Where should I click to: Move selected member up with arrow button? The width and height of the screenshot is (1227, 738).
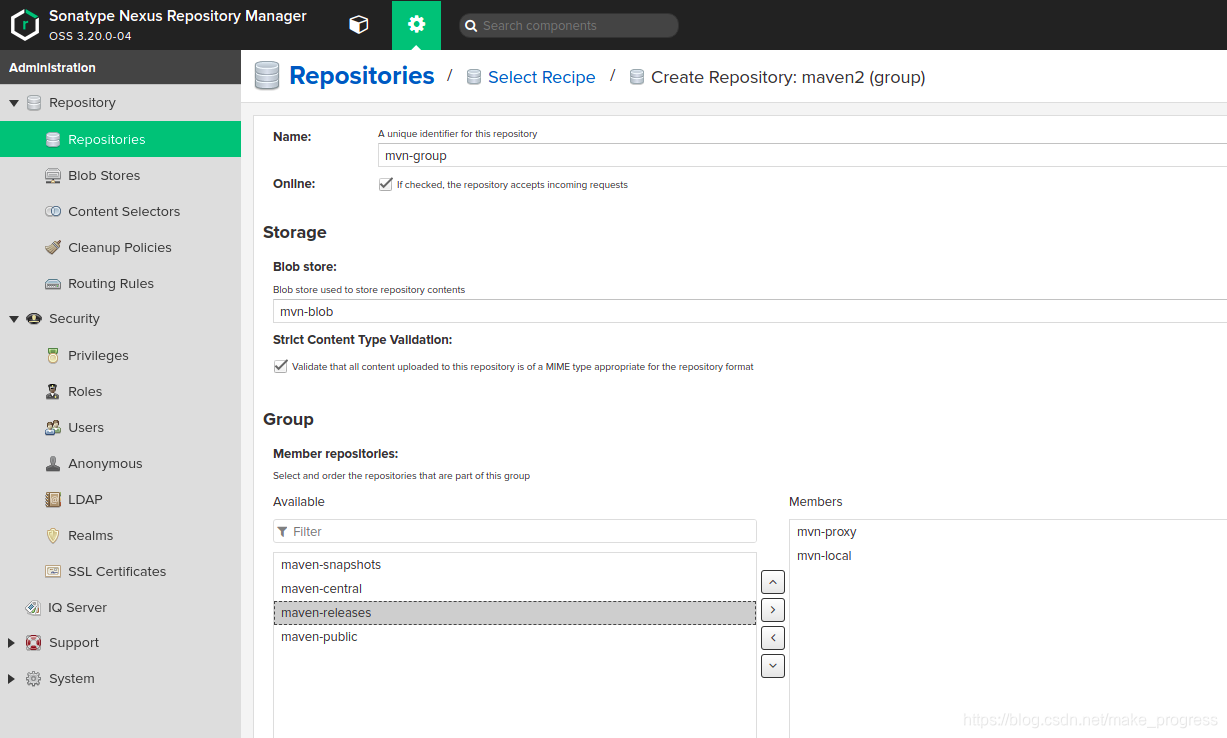[773, 582]
